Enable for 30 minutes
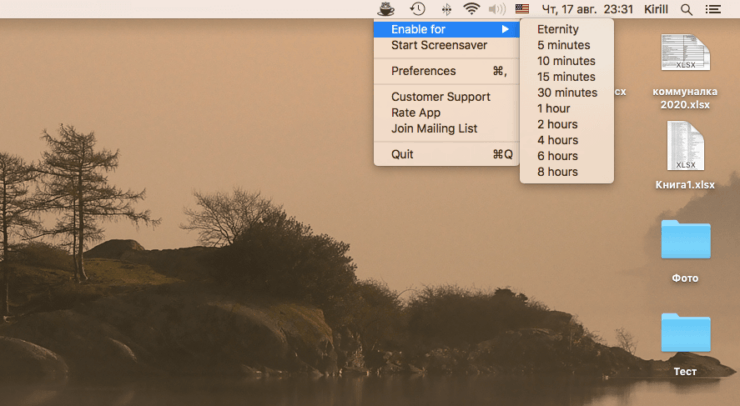 coord(565,92)
